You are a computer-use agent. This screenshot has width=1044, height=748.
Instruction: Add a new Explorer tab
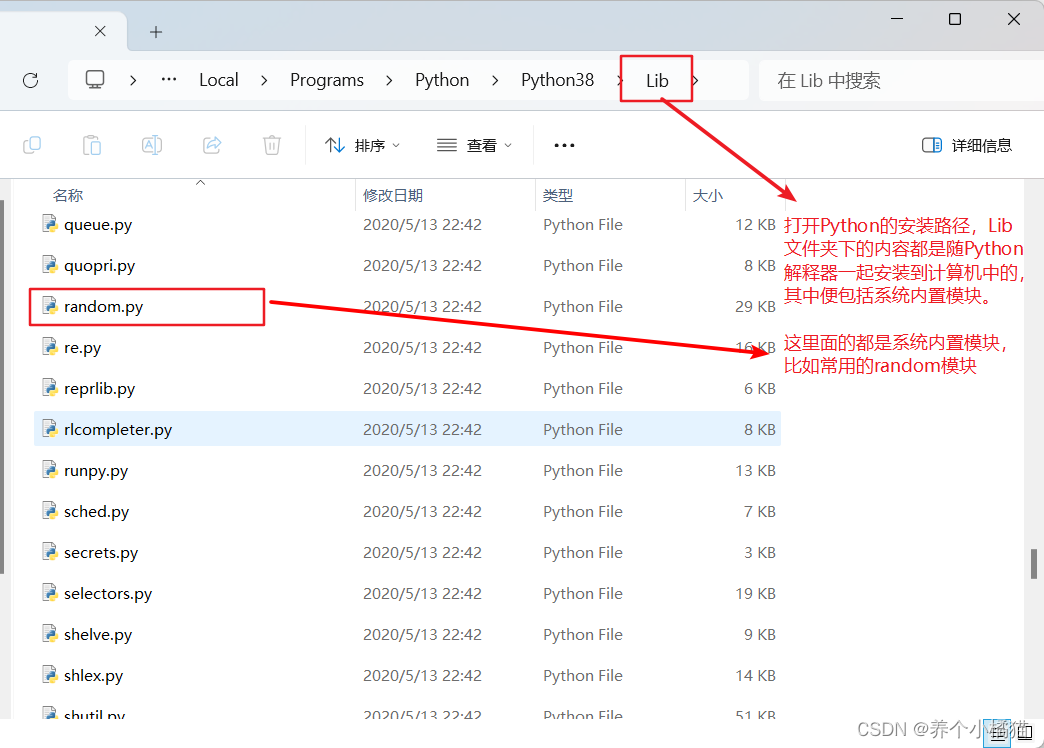tap(156, 32)
